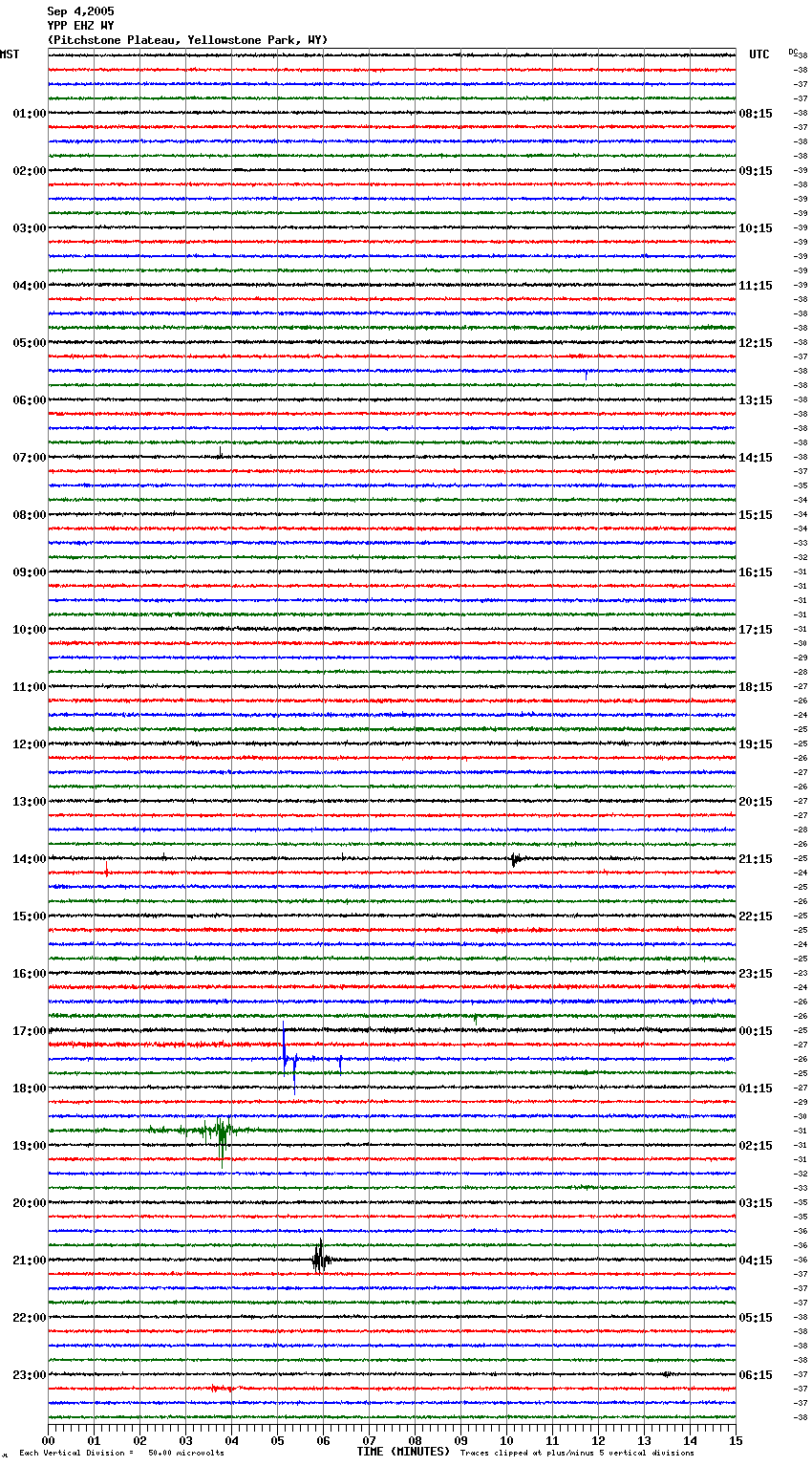The height and width of the screenshot is (1466, 812).
Task: Click the minute axis tick label 05
Action: point(277,1440)
